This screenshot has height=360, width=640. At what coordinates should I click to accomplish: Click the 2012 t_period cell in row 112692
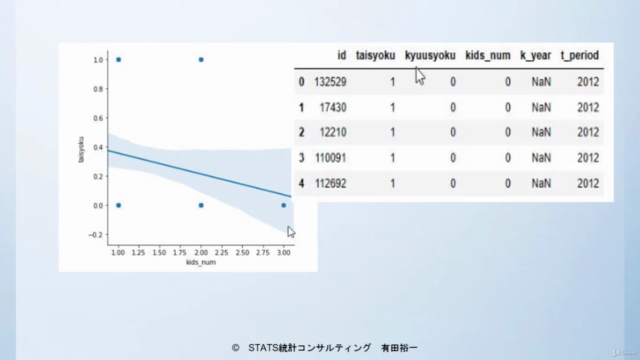point(588,183)
